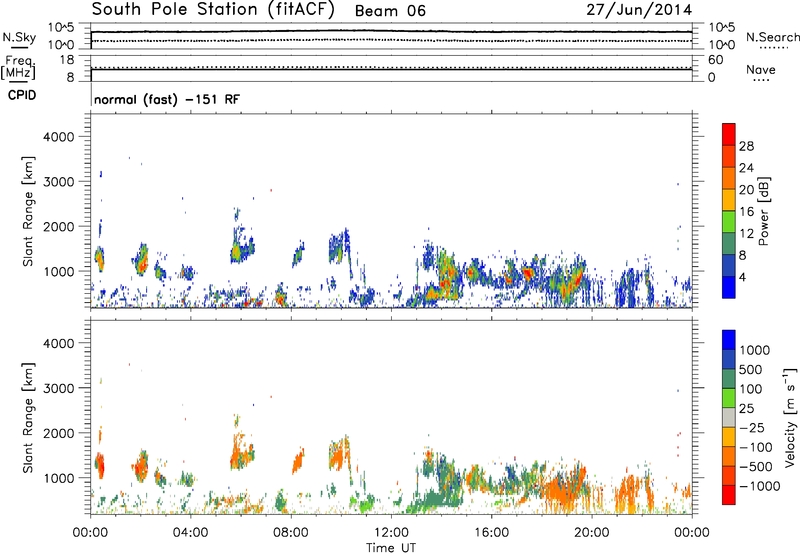Screen dimensions: 800x554
Task: Click the date '27/Jun/2014'
Action: click(x=639, y=10)
